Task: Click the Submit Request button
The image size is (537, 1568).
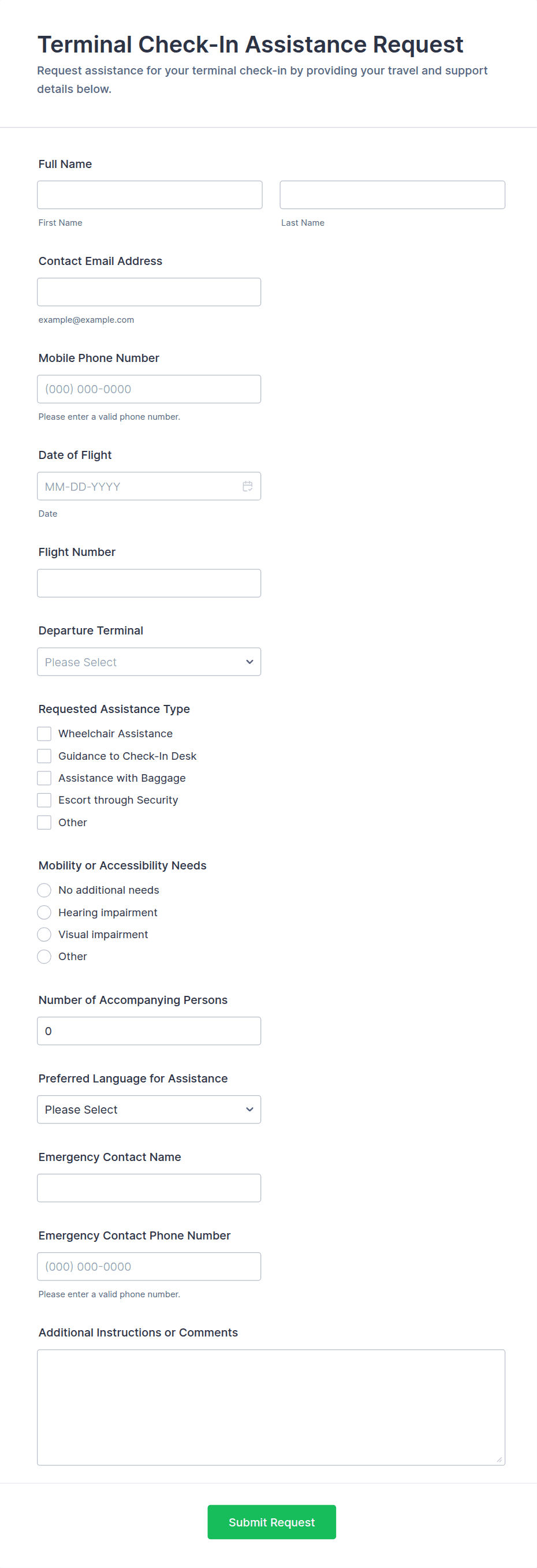Action: coord(271,1522)
